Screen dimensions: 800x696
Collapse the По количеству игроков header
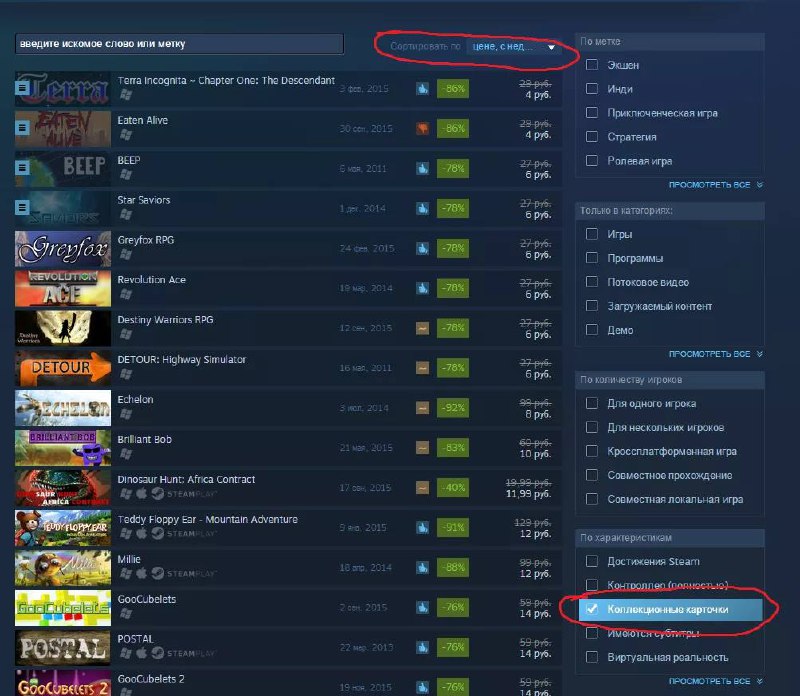coord(670,380)
